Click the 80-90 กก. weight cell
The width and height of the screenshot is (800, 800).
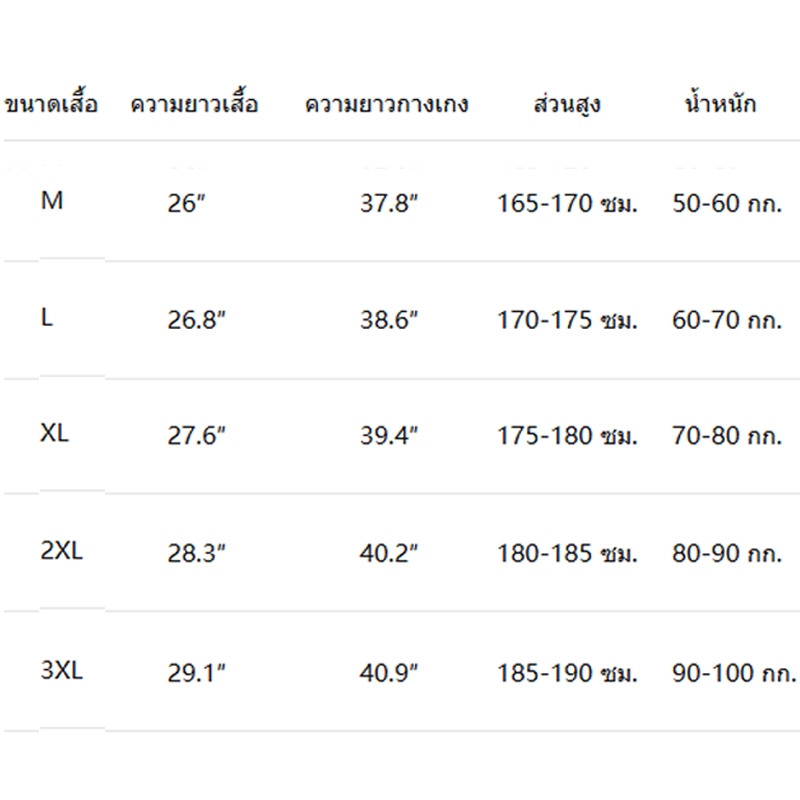click(727, 554)
